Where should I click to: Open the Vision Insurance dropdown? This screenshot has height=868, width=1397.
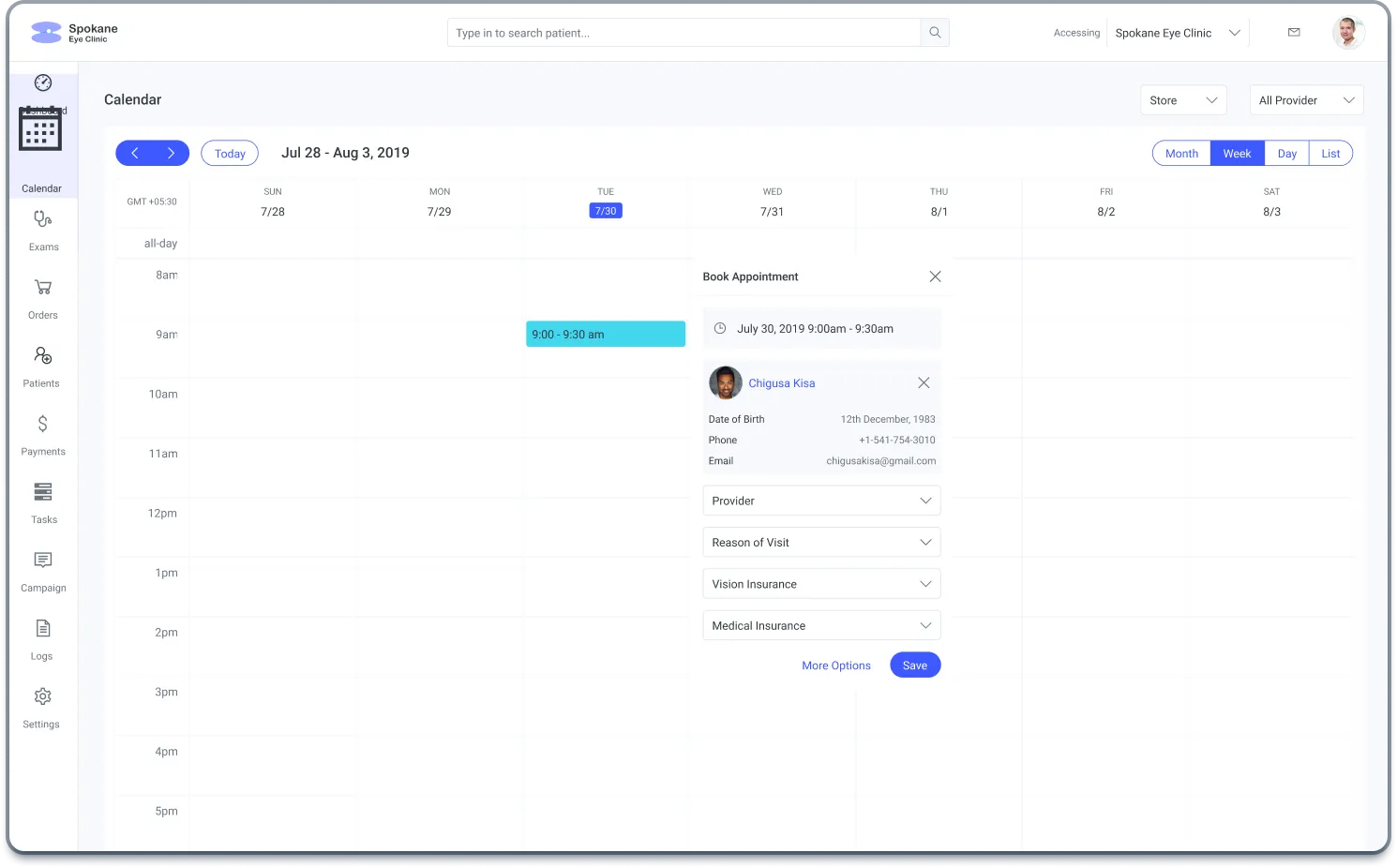click(821, 584)
